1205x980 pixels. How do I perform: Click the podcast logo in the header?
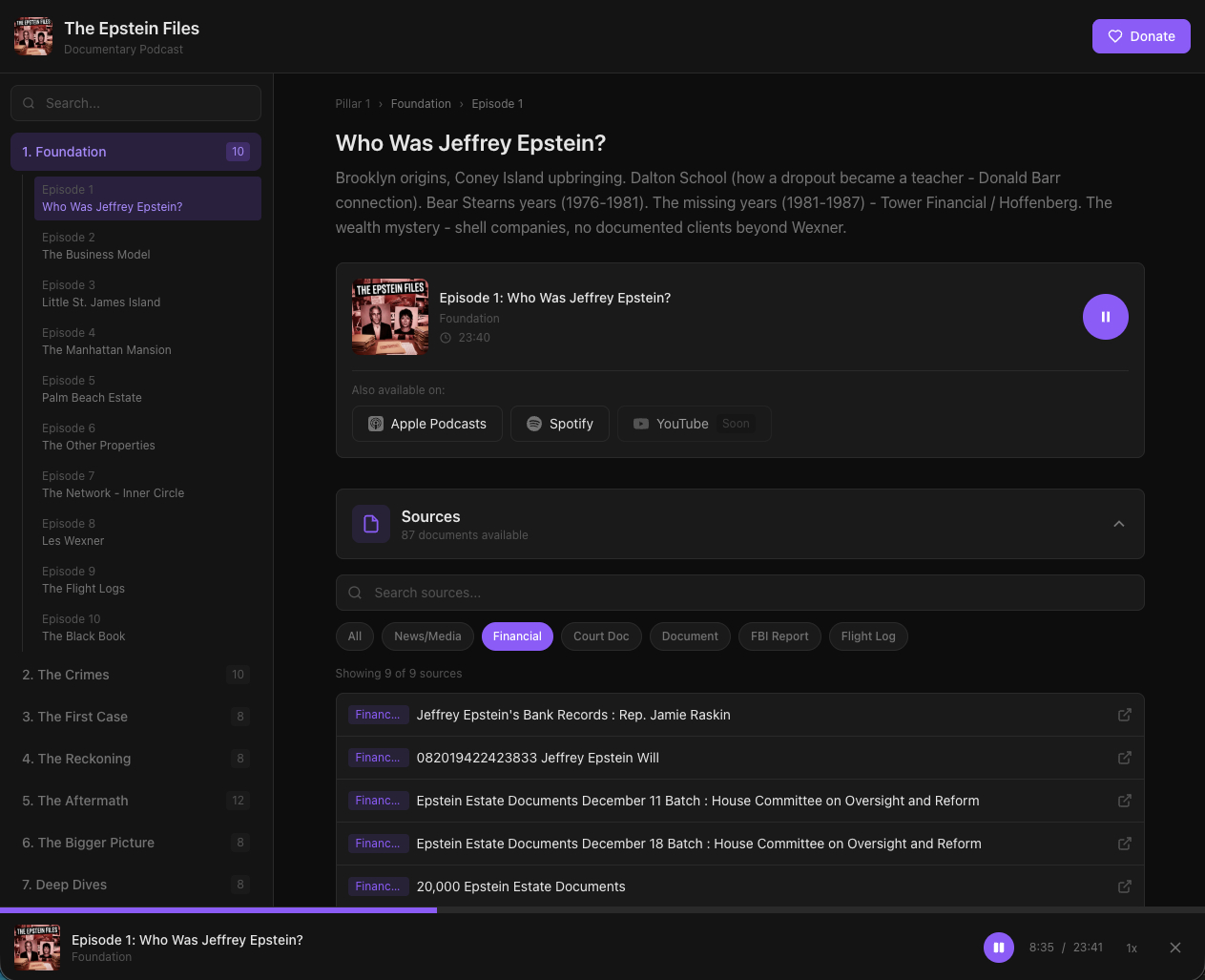(33, 36)
